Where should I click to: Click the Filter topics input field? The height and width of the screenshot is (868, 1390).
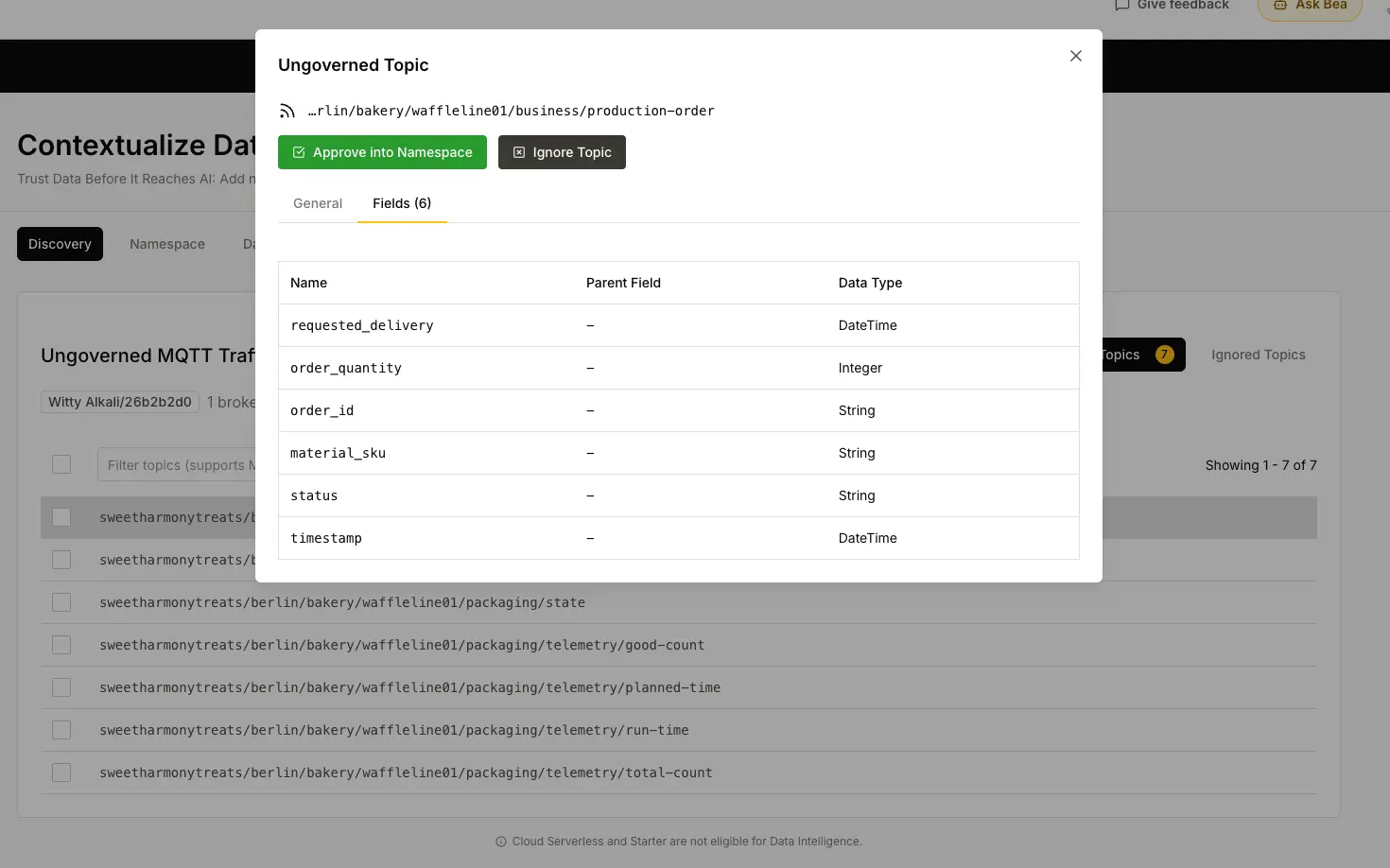coord(177,464)
